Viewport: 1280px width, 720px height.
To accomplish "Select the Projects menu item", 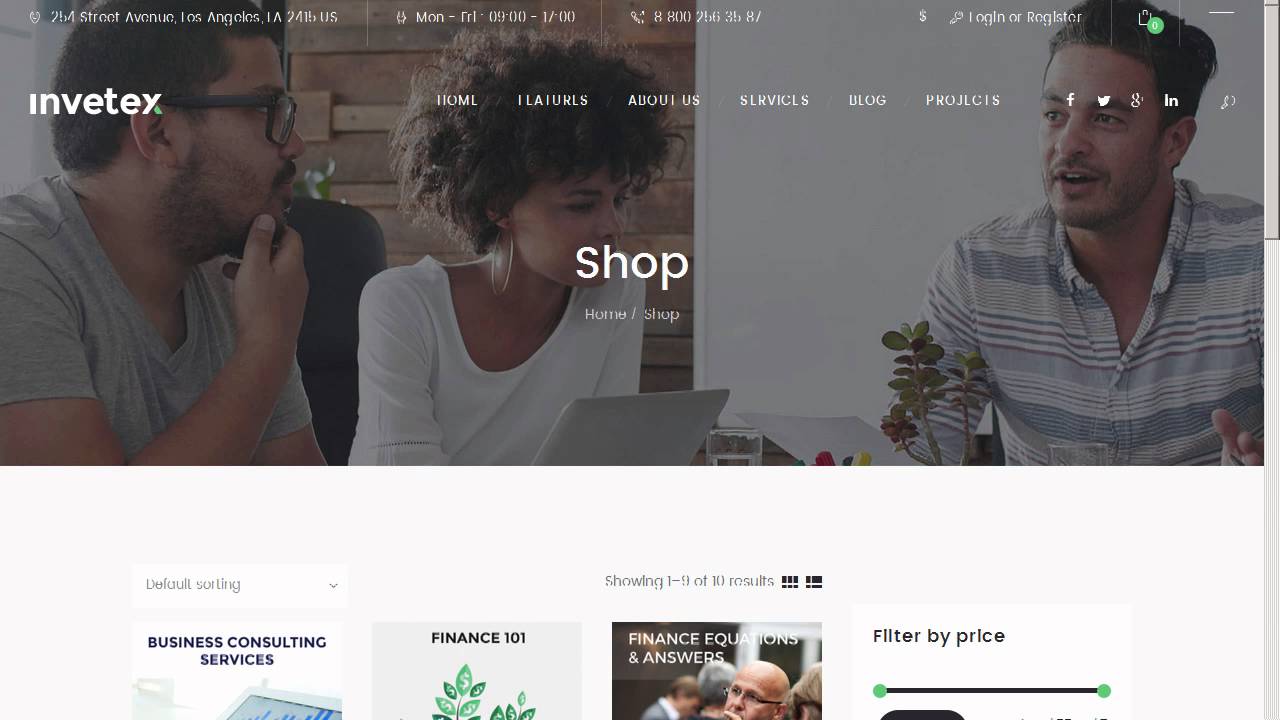I will tap(963, 100).
